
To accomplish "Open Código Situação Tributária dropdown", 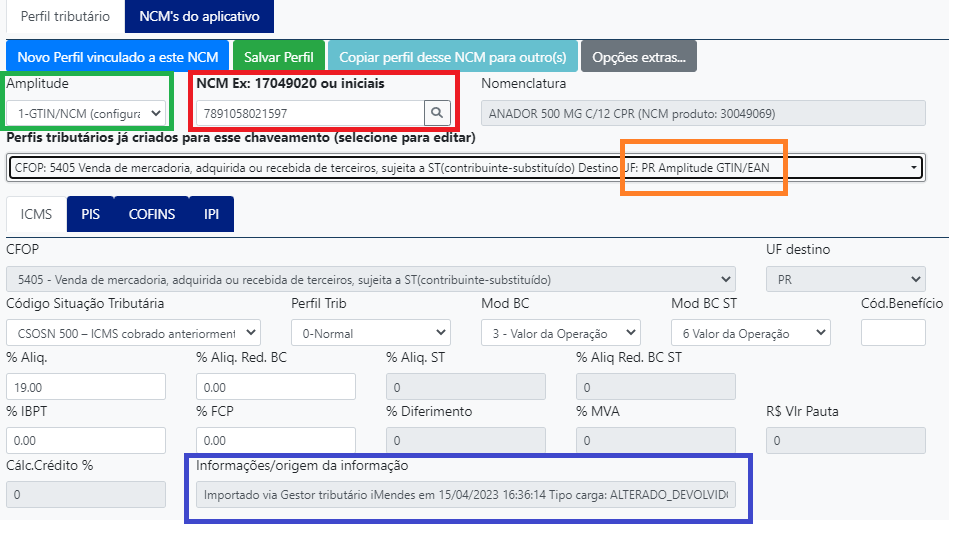I will point(133,333).
